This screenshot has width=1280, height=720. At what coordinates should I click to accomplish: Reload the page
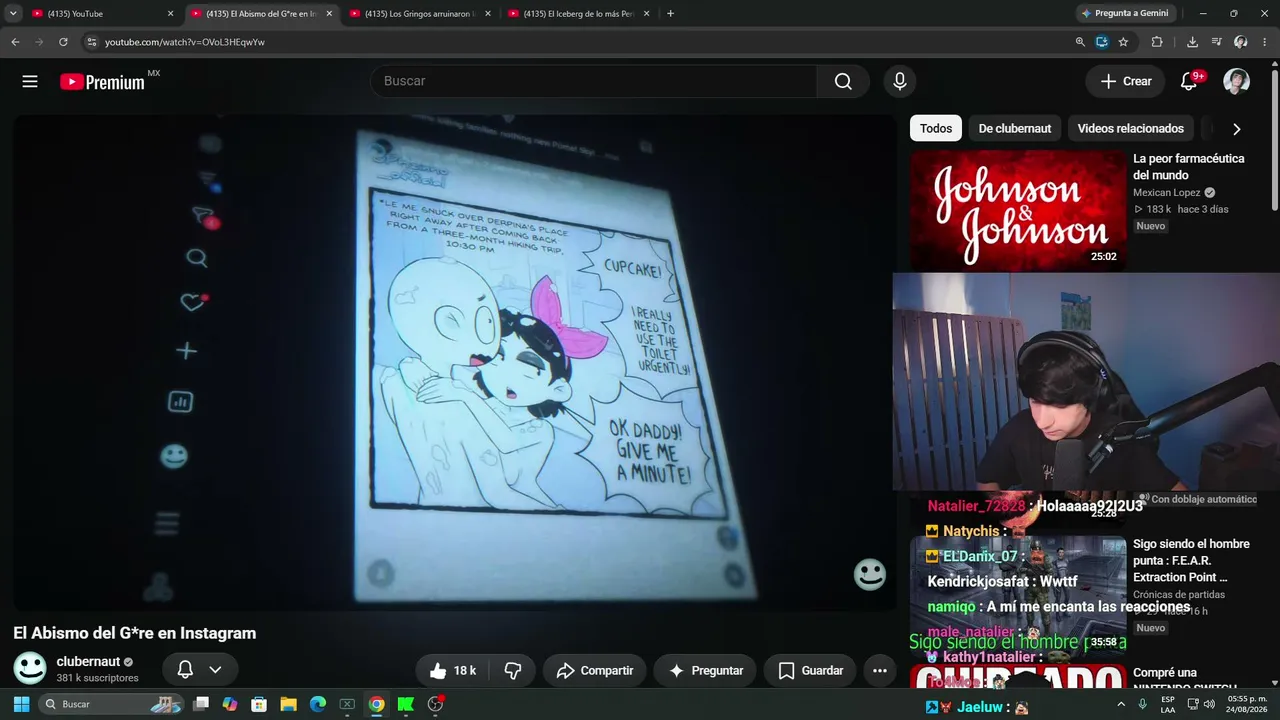[63, 42]
